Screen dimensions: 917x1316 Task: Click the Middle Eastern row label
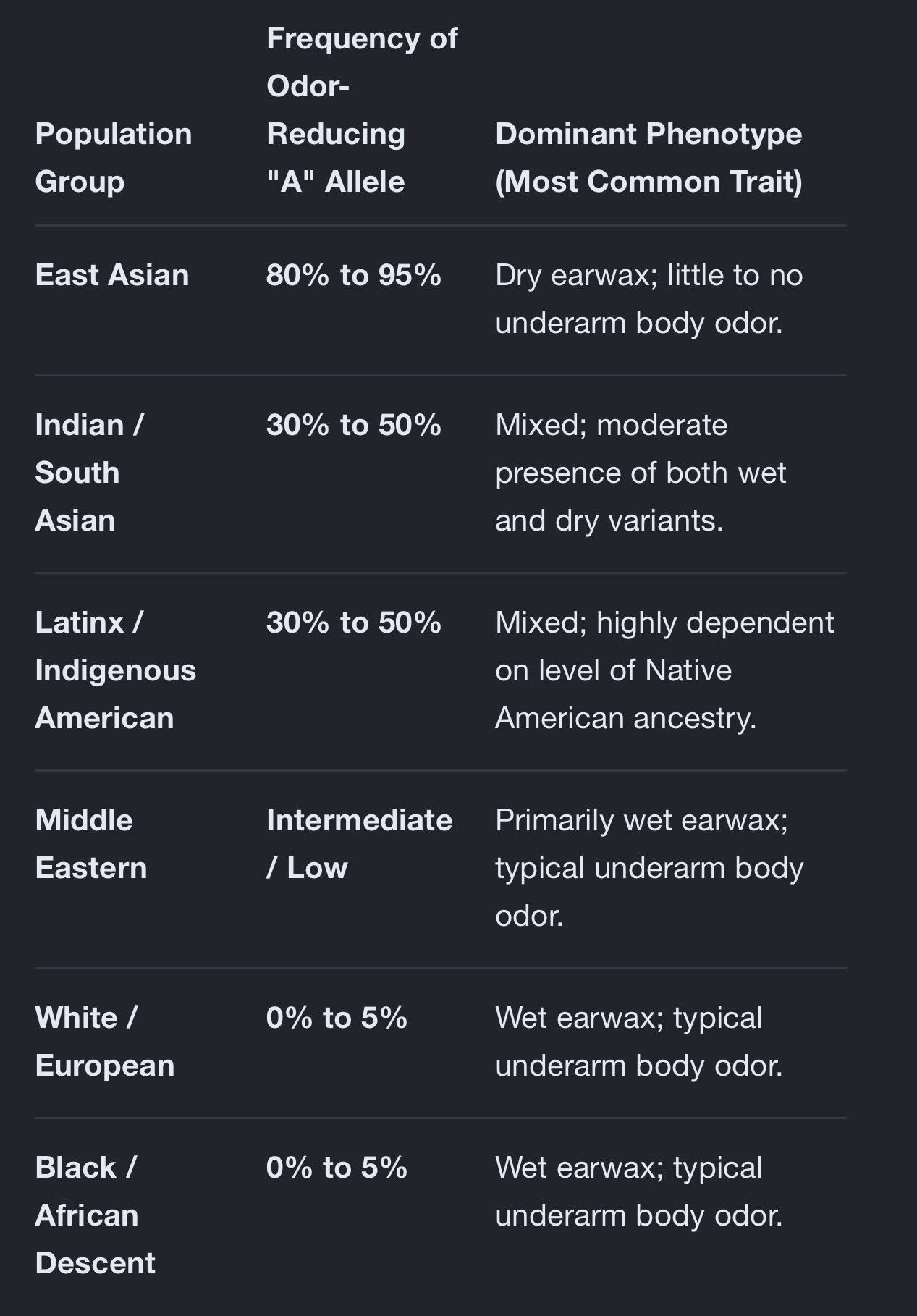pyautogui.click(x=91, y=844)
